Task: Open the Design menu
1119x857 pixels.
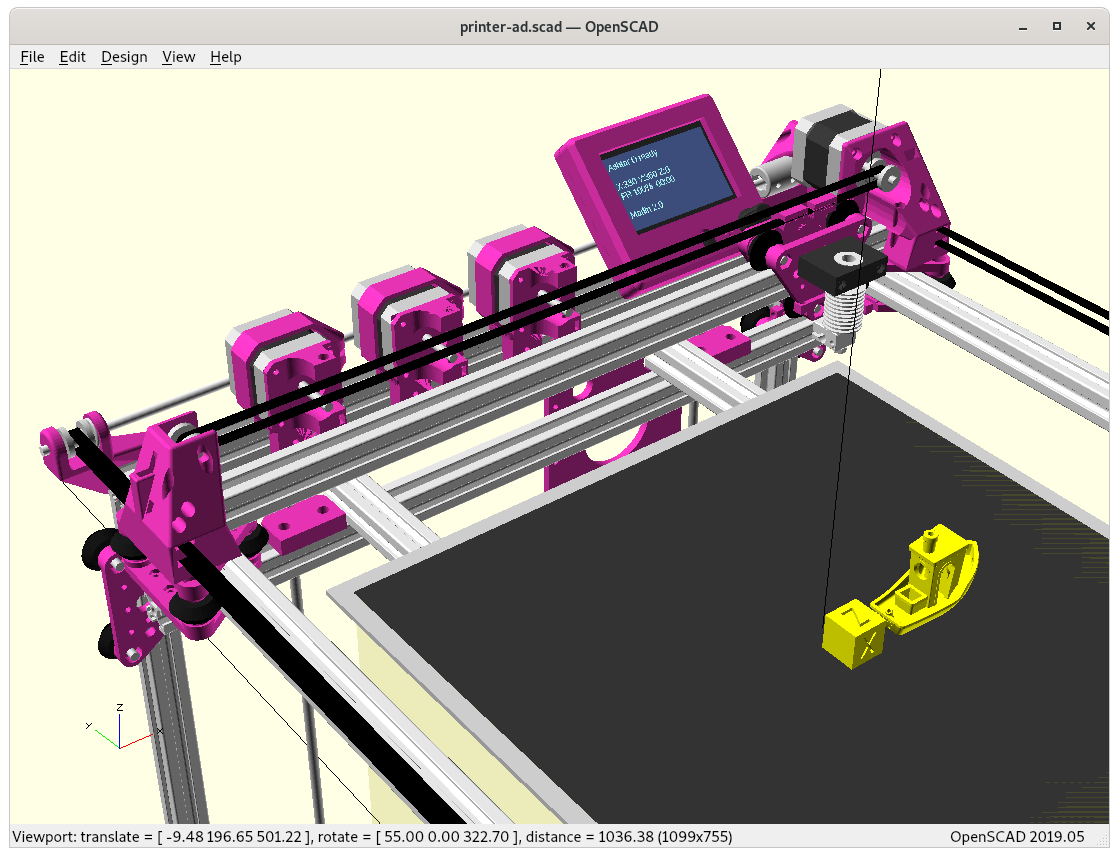Action: click(124, 57)
